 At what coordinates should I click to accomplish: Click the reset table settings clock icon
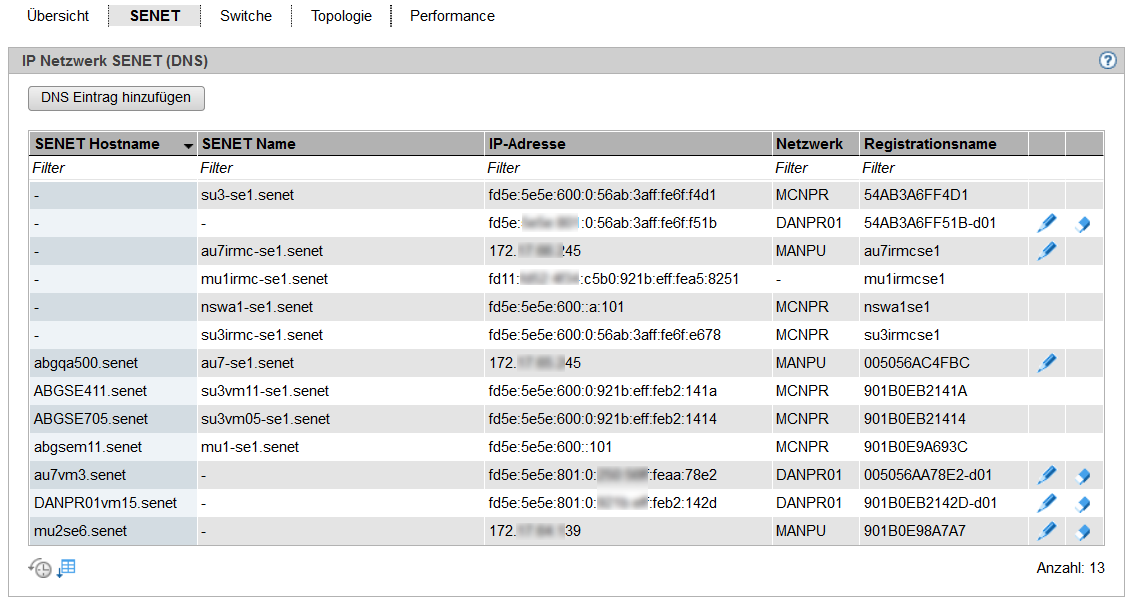40,569
